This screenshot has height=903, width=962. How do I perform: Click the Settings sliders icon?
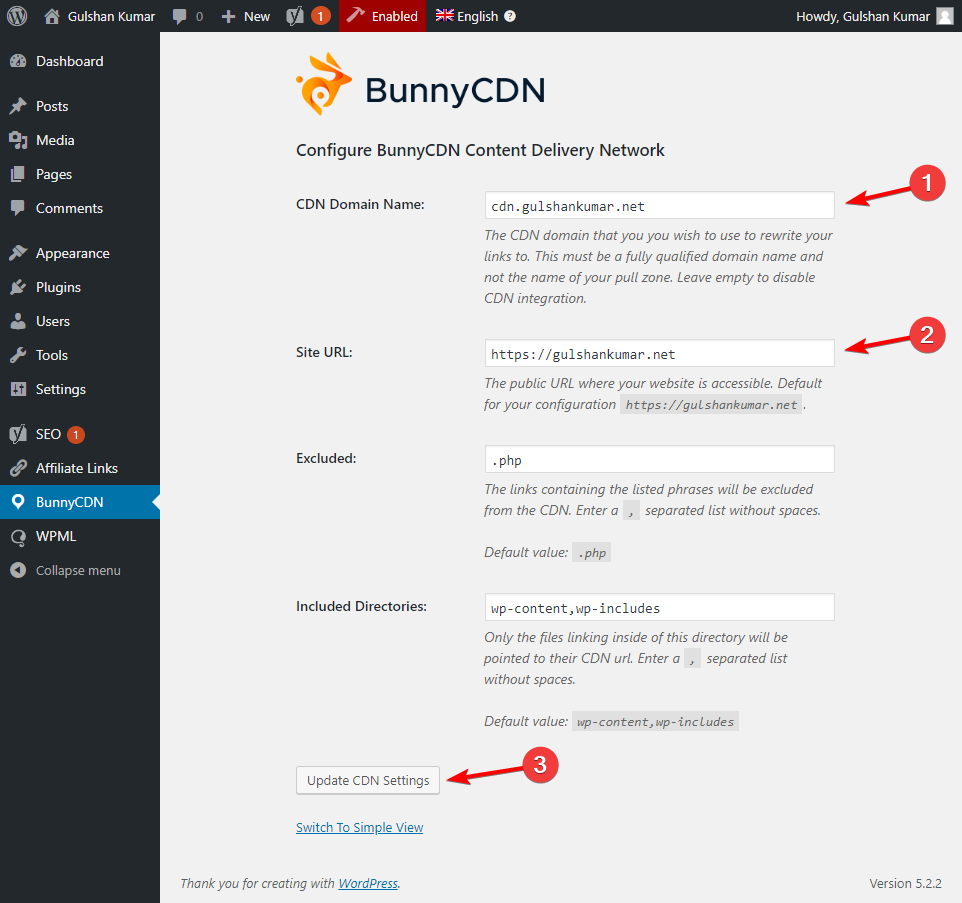pos(18,389)
